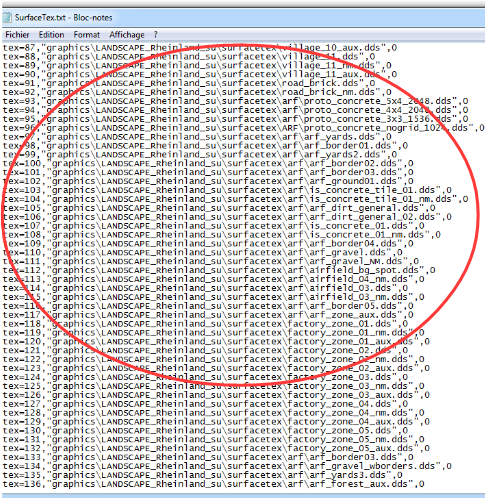Screen dimensions: 485x498
Task: Click the tex=93 proto_concrete_5x4 line
Action: point(236,101)
